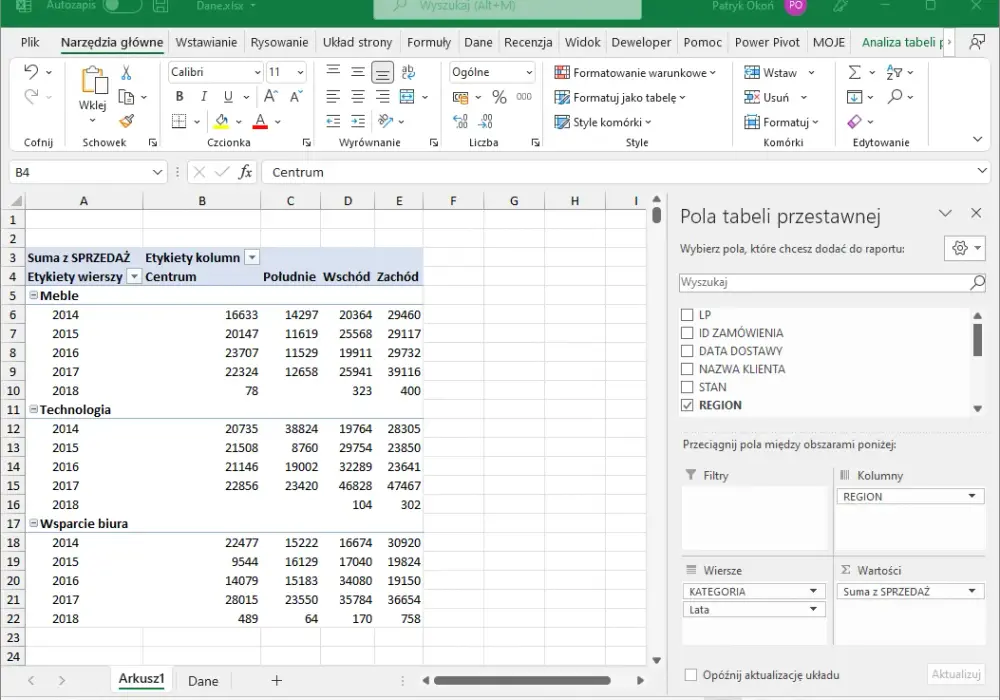Click Style komórki button
This screenshot has width=1000, height=700.
603,122
